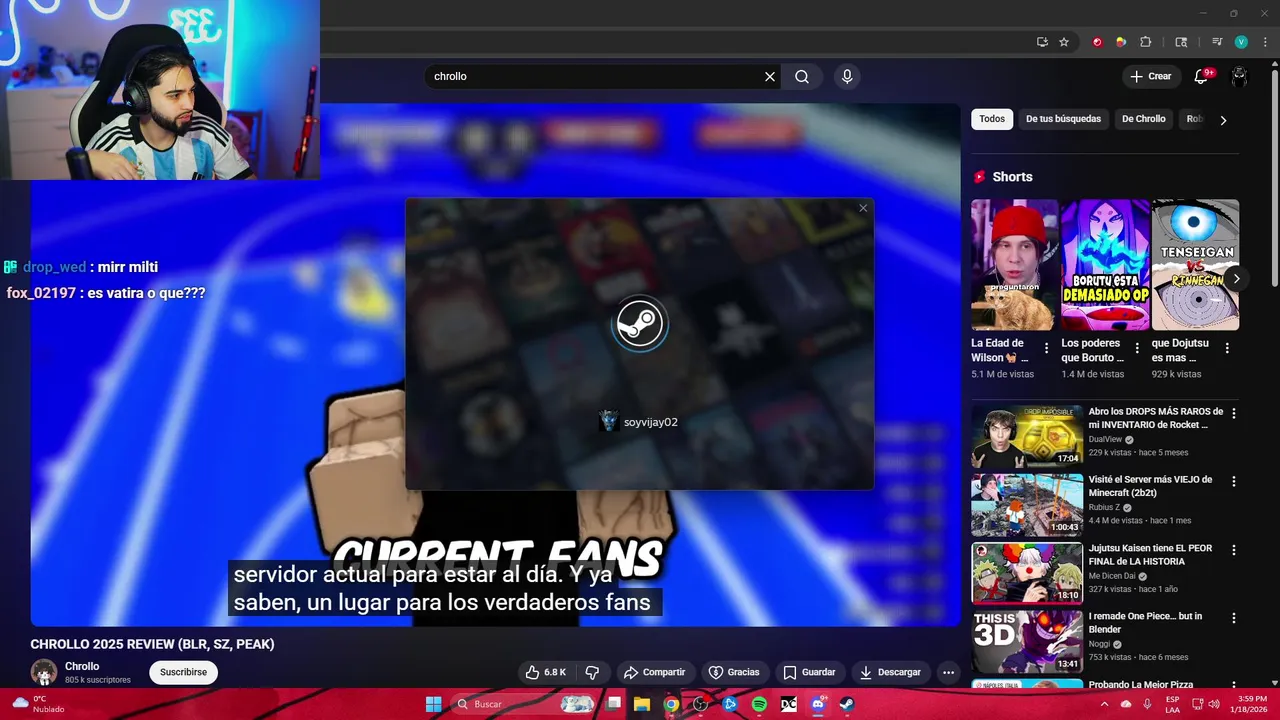Bookmark this page with the star icon

click(x=1064, y=42)
